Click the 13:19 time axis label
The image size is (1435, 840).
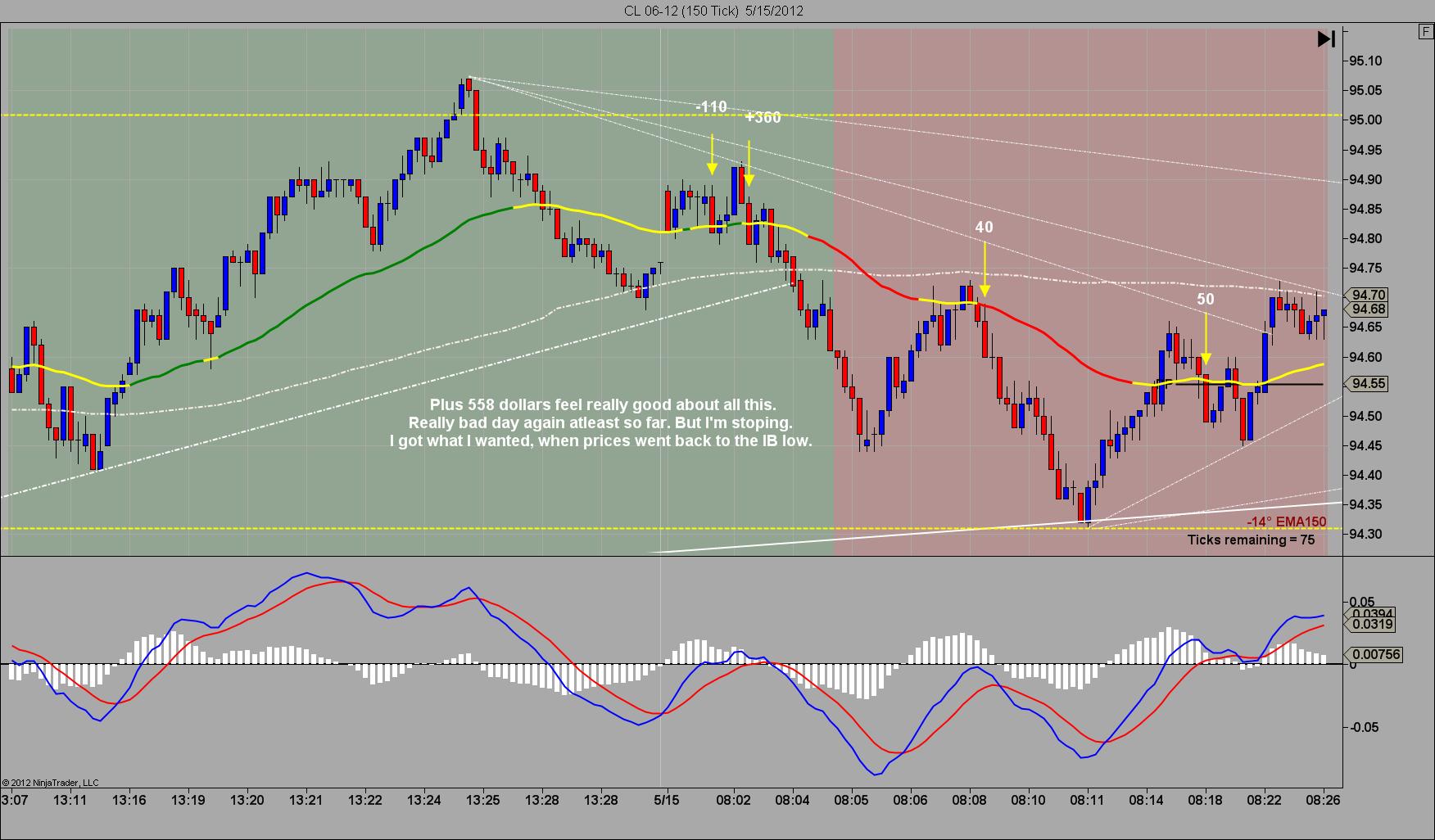[x=188, y=800]
